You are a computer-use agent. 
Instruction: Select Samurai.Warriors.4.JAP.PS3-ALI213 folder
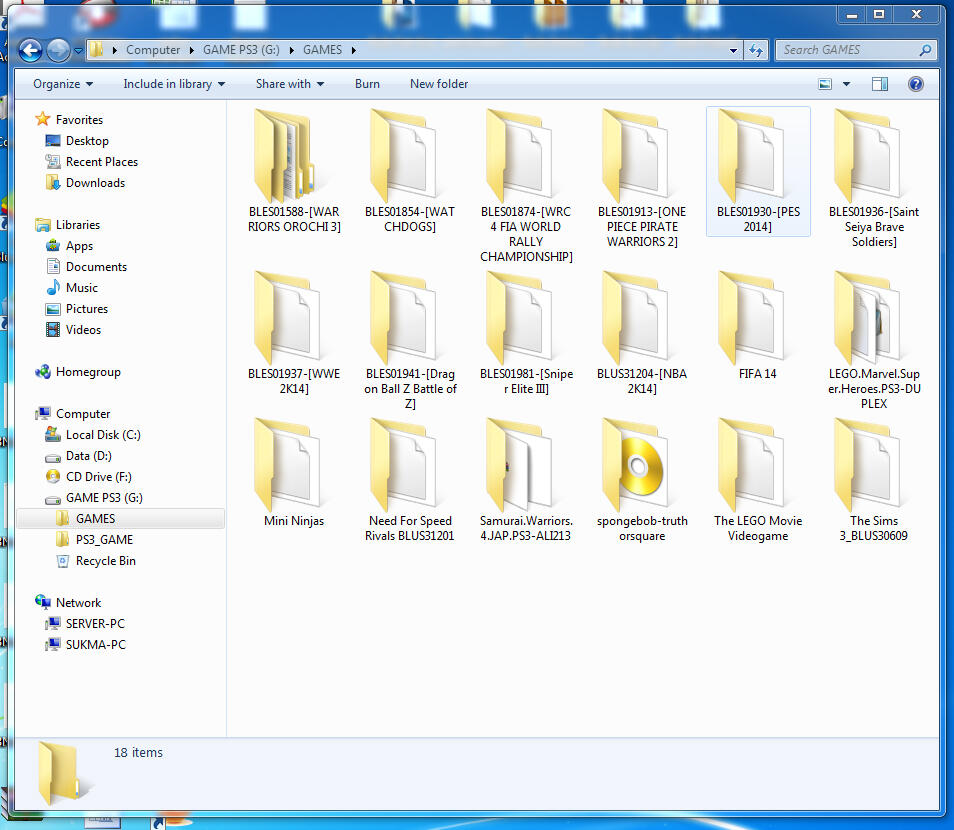(526, 480)
